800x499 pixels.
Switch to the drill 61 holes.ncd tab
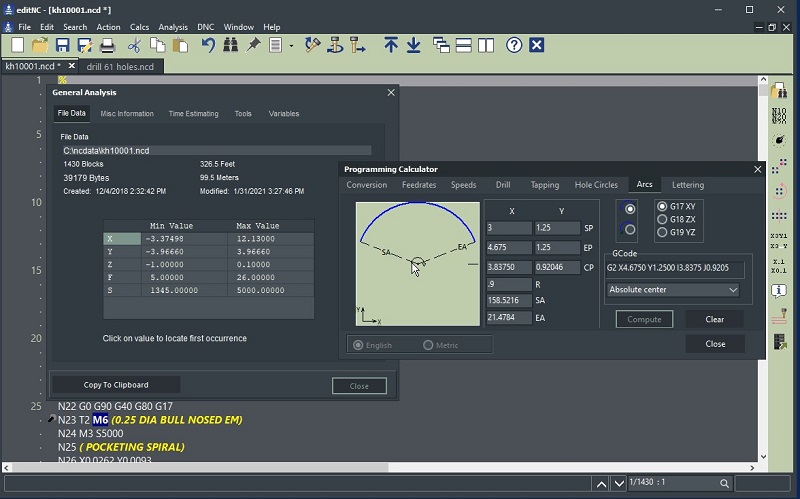(x=120, y=66)
